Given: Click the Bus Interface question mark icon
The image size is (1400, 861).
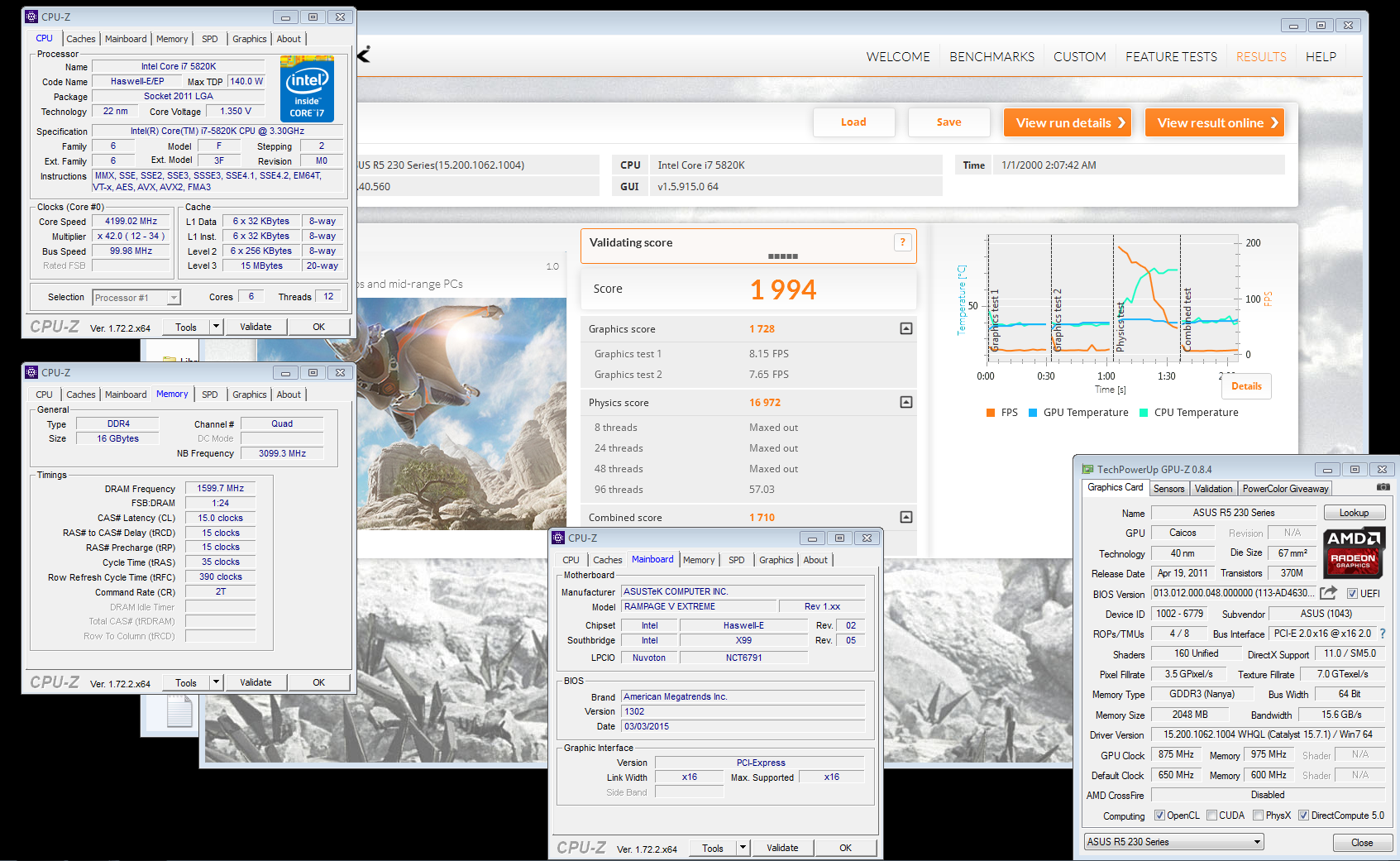Looking at the screenshot, I should point(1382,634).
